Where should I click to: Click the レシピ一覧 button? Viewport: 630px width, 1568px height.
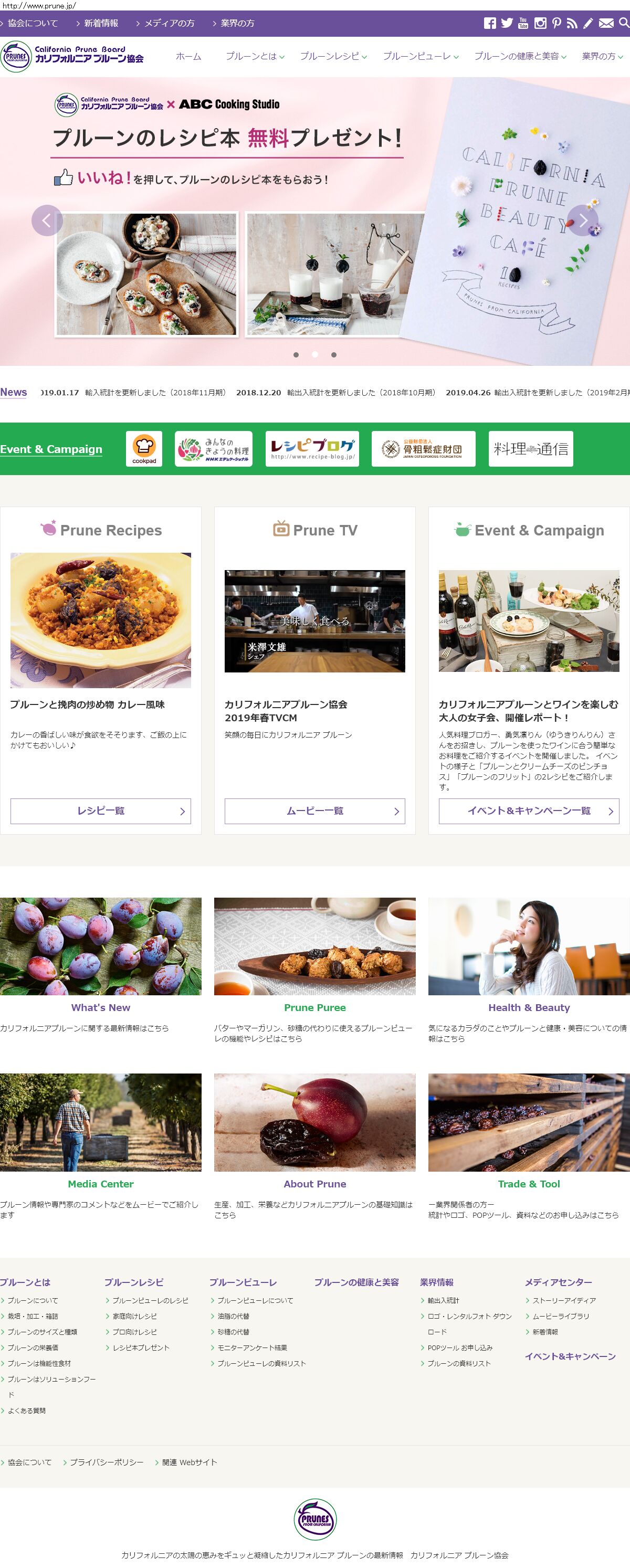click(x=100, y=811)
